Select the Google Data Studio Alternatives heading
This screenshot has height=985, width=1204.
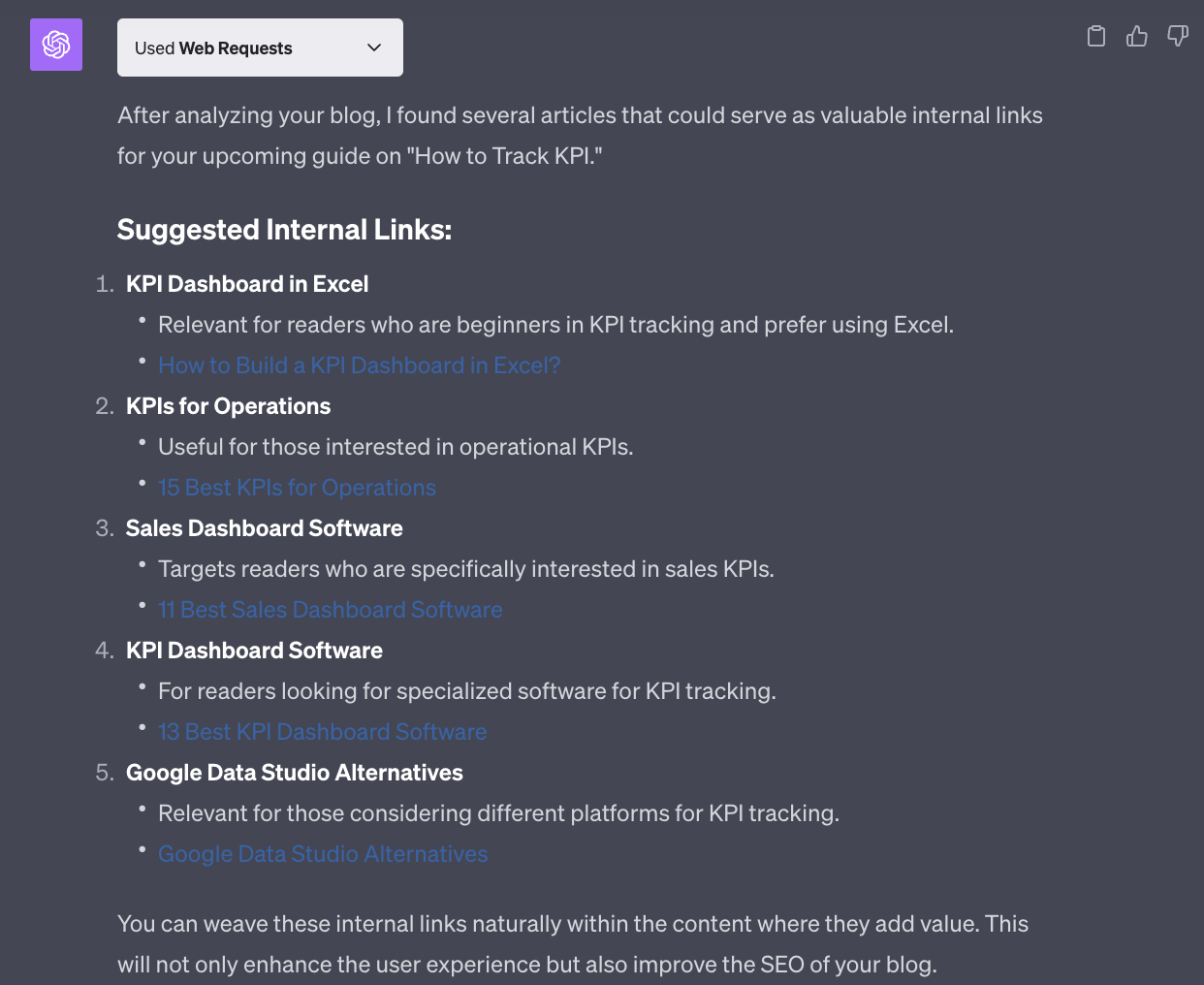coord(295,773)
